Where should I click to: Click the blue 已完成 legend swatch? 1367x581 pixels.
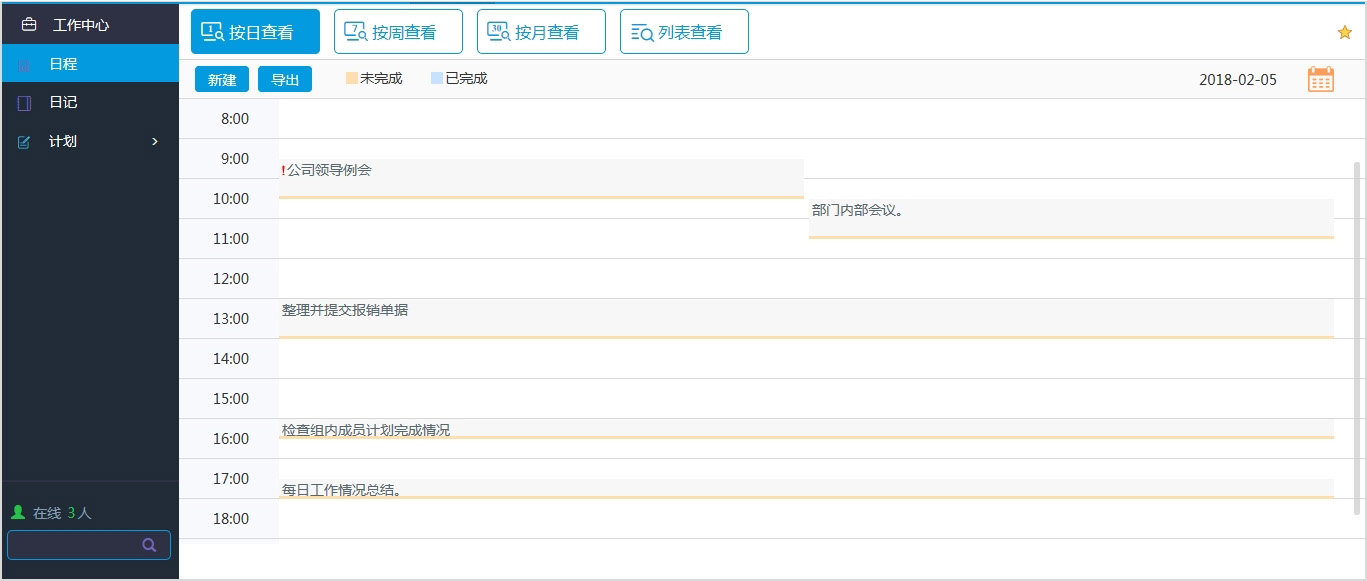click(434, 76)
